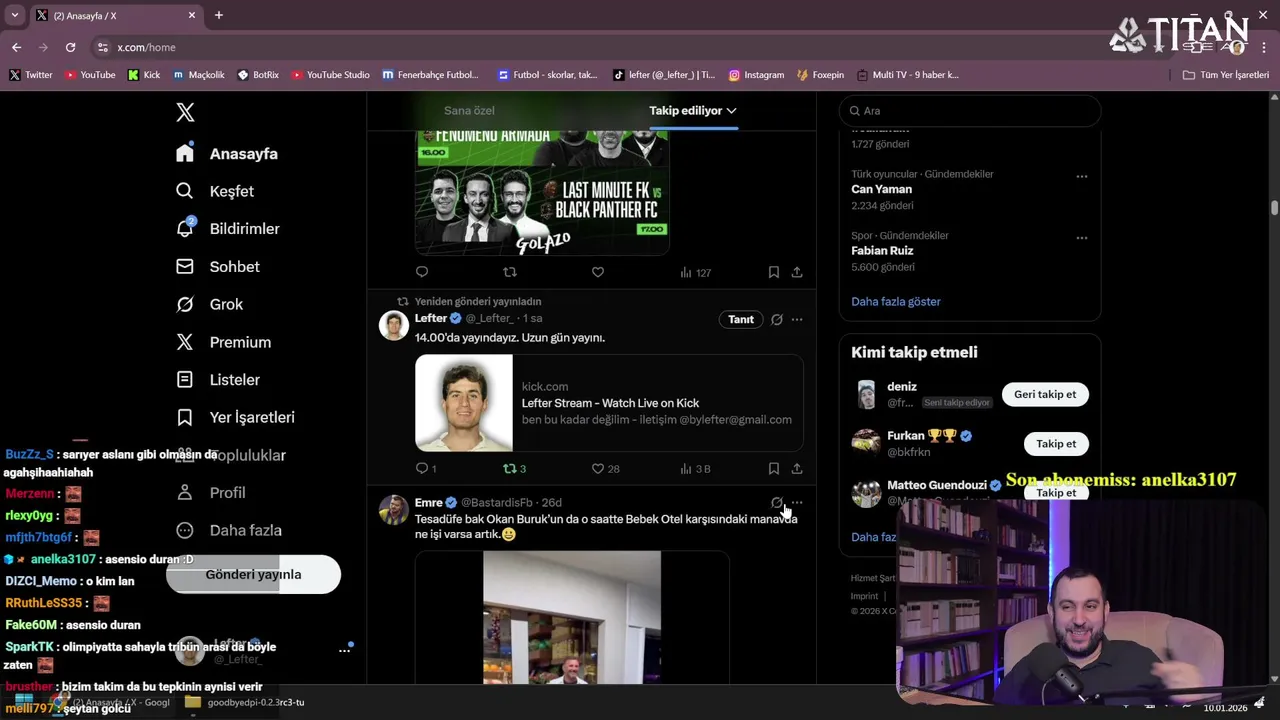Open Bildirimler notifications
The width and height of the screenshot is (1280, 720).
(228, 228)
